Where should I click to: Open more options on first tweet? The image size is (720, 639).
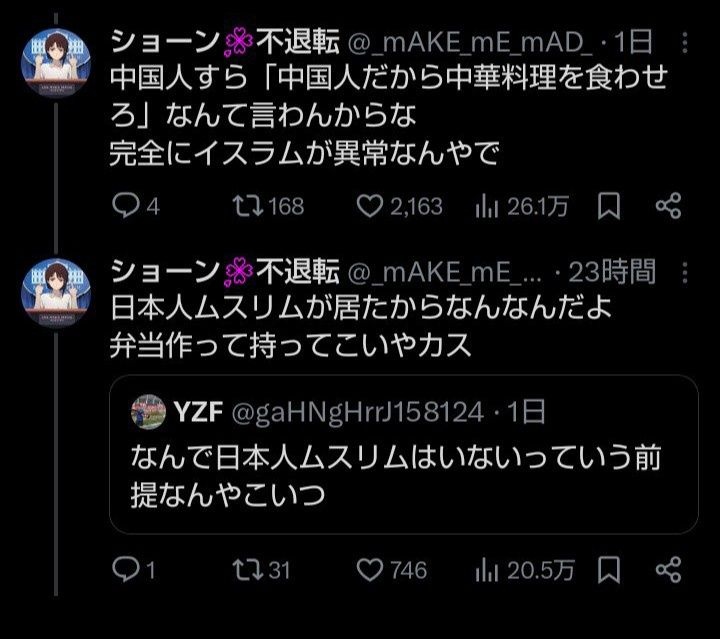pyautogui.click(x=683, y=42)
